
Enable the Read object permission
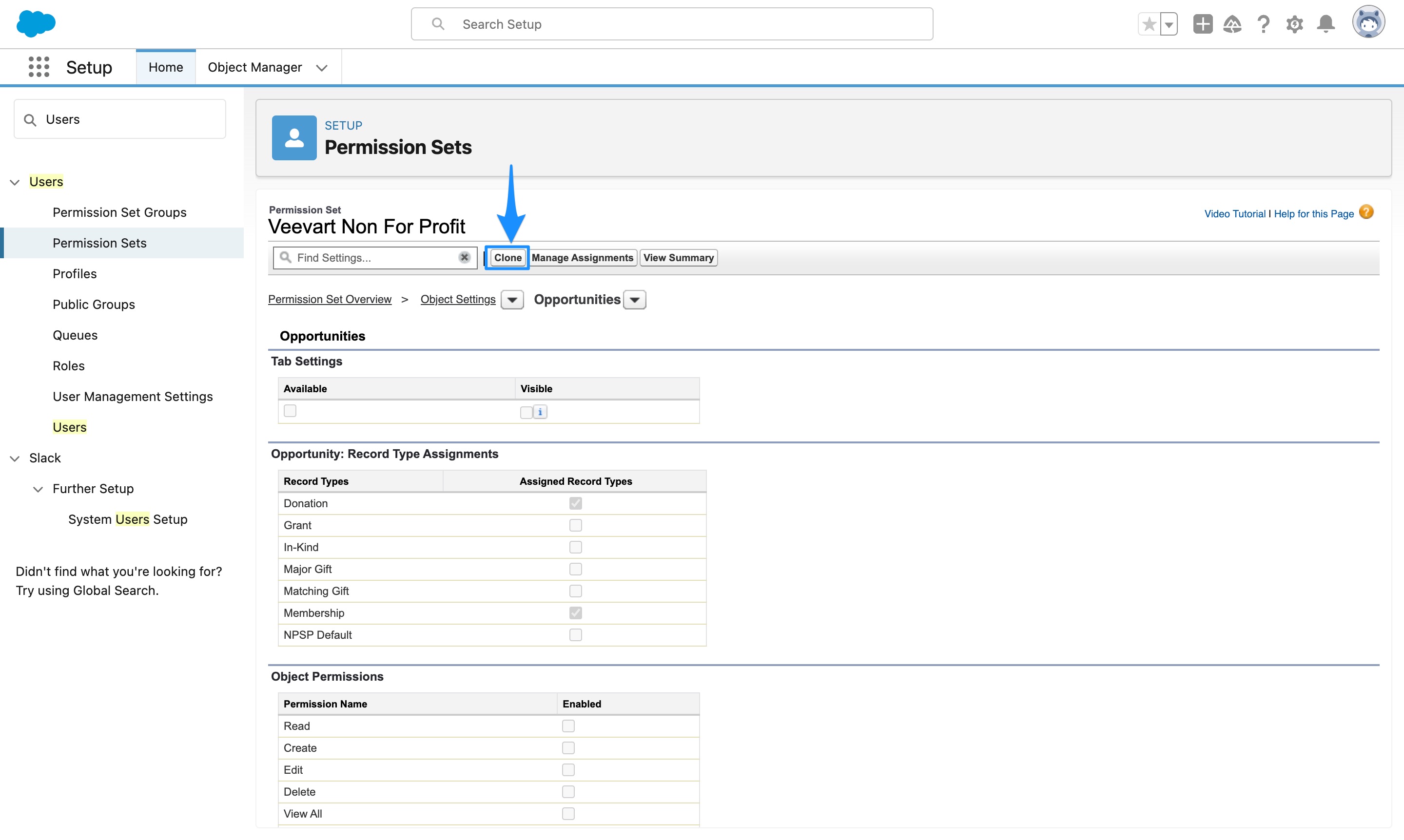[x=568, y=725]
